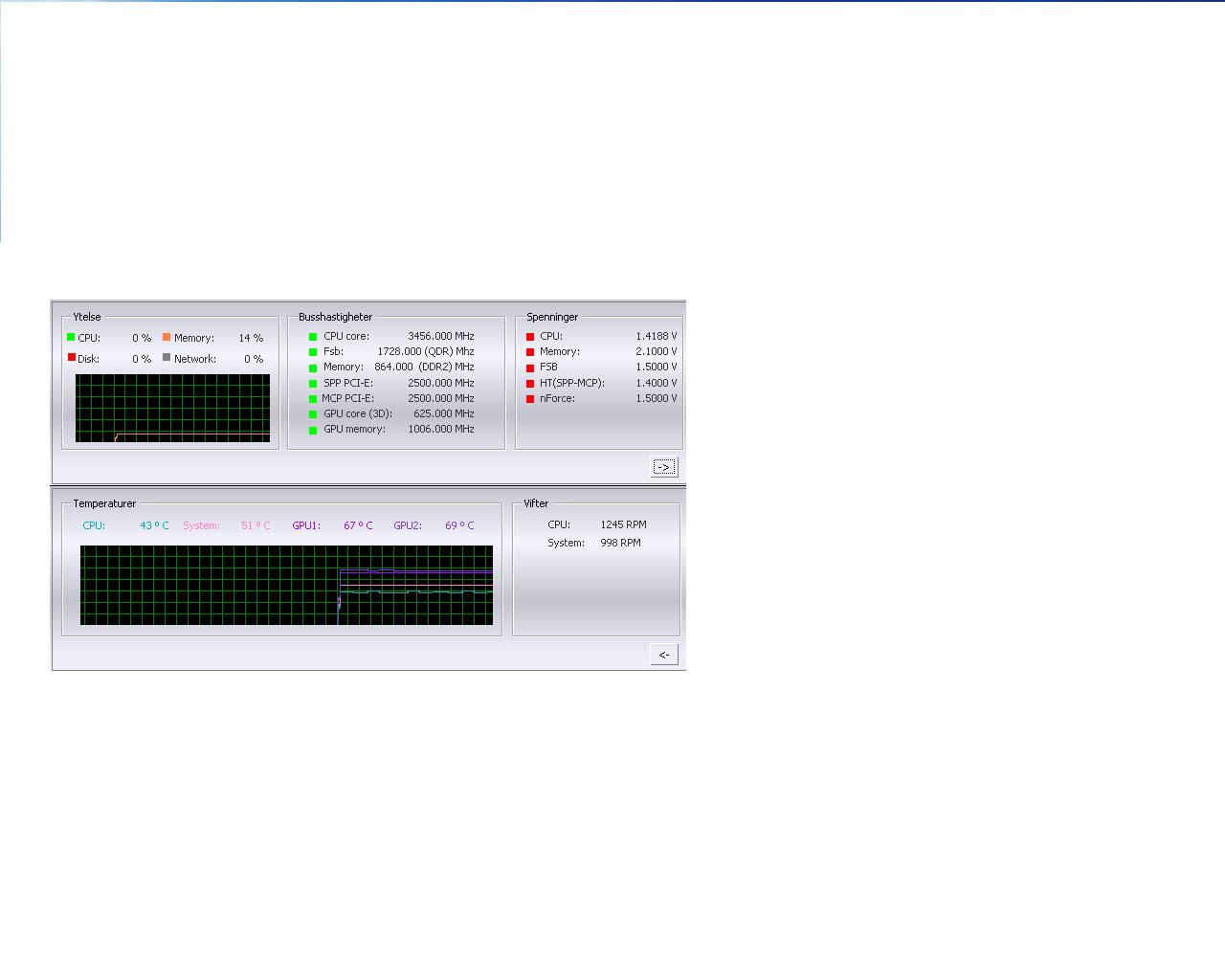Viewport: 1225px width, 980px height.
Task: Click the GPU2 temperature 69 °C reading
Action: [459, 525]
